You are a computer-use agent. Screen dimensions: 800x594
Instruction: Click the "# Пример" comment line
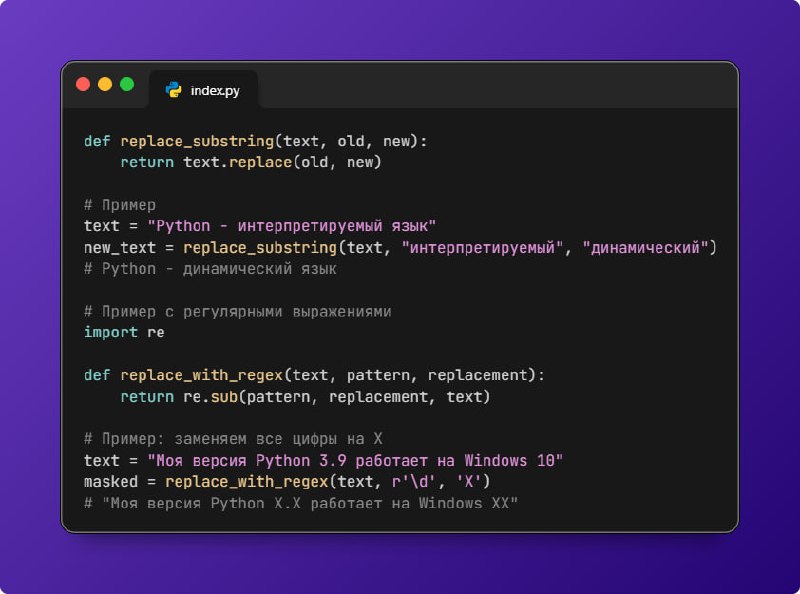point(120,205)
